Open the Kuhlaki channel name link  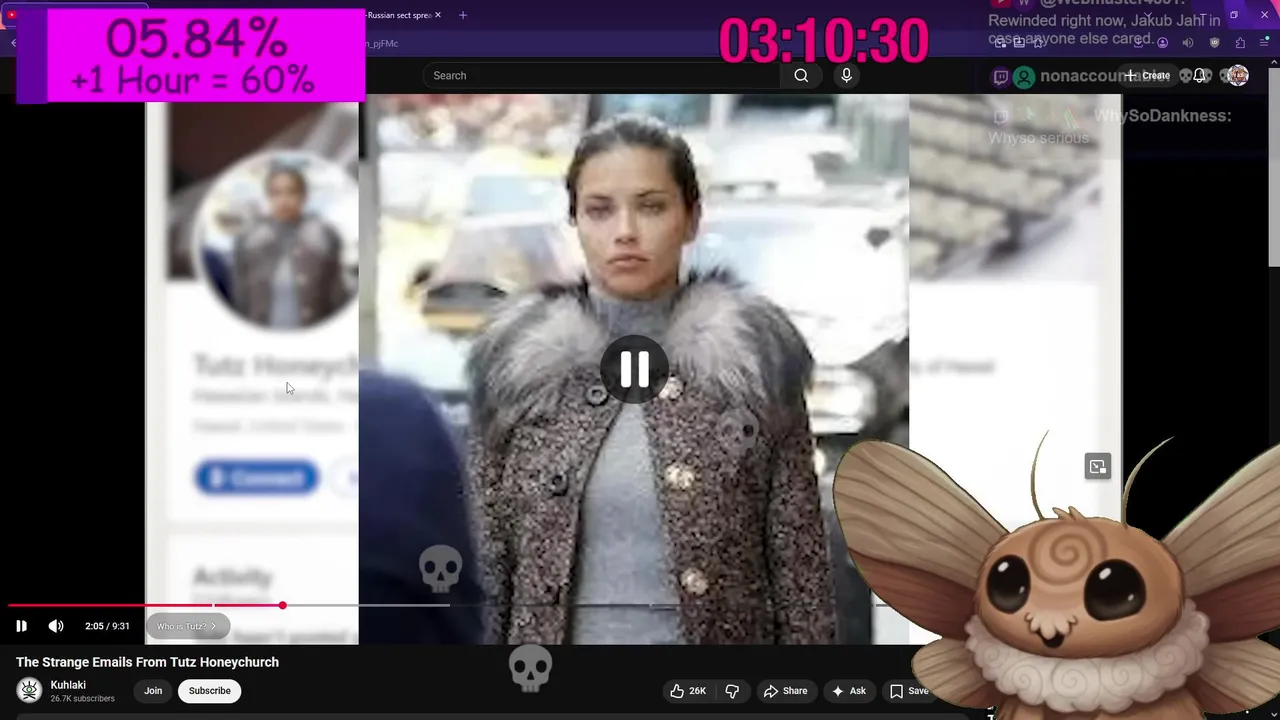pos(68,685)
